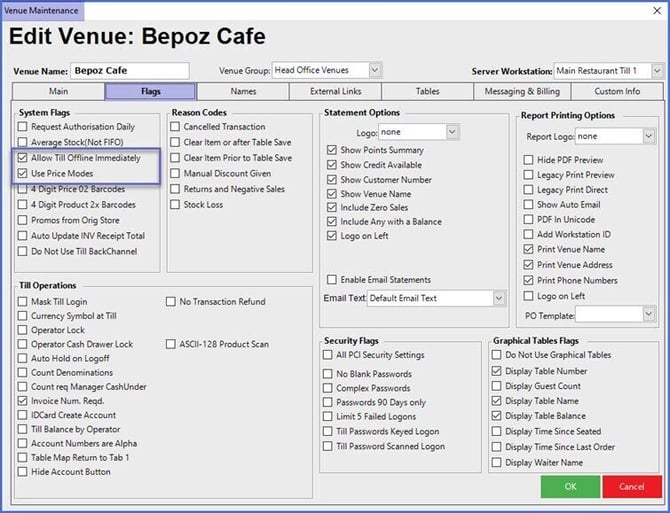Open the statement Logo dropdown
Screen dimensions: 670x513
[x=452, y=131]
